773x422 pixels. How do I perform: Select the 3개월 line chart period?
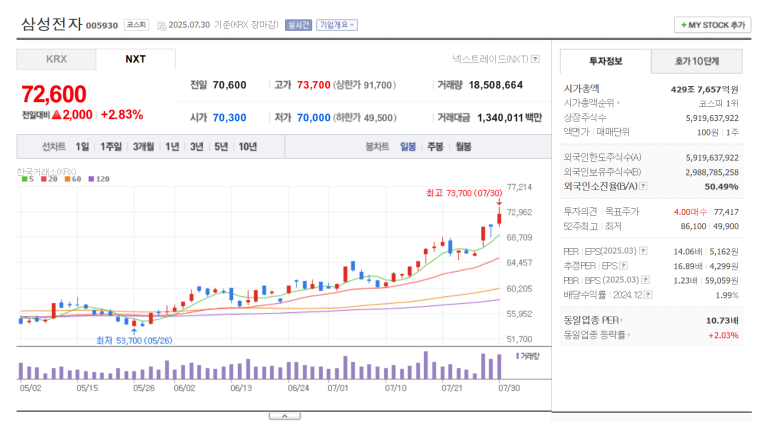pyautogui.click(x=143, y=147)
